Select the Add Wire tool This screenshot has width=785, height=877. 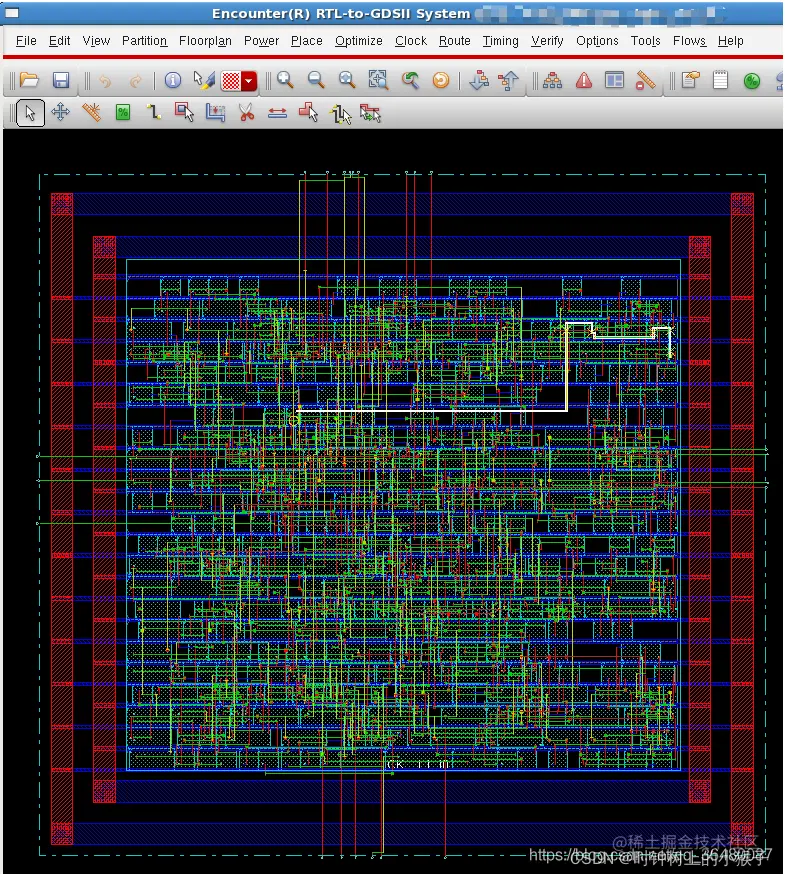point(154,113)
